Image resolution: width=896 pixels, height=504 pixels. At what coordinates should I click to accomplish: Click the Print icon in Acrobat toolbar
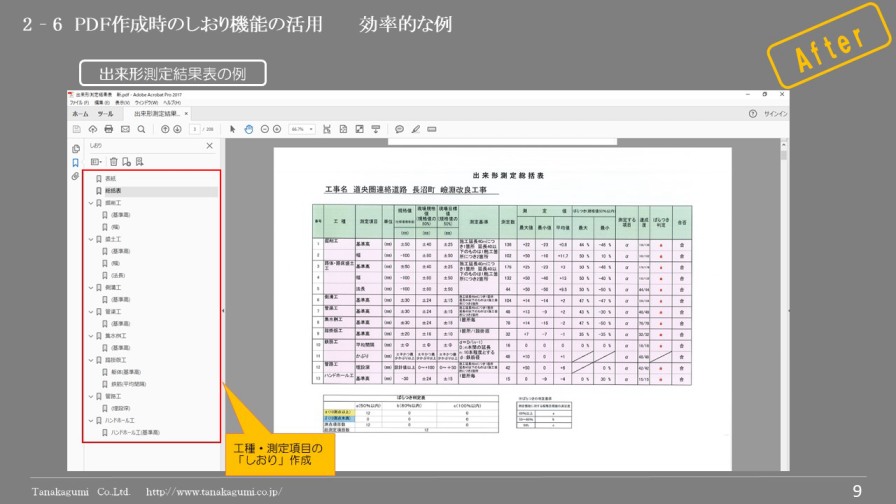pos(109,129)
